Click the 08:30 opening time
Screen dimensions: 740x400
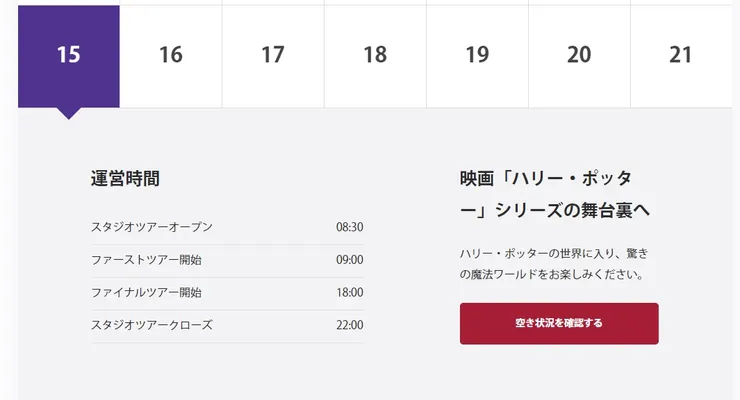point(349,227)
